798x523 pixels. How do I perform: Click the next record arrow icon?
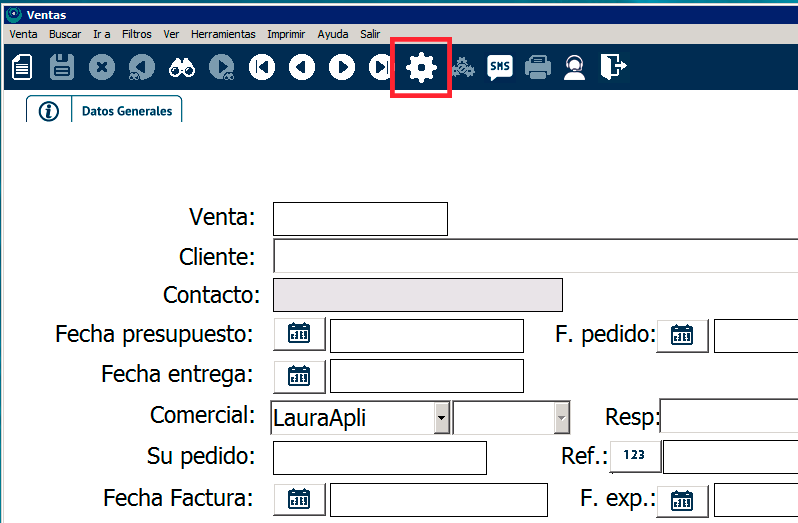coord(342,67)
